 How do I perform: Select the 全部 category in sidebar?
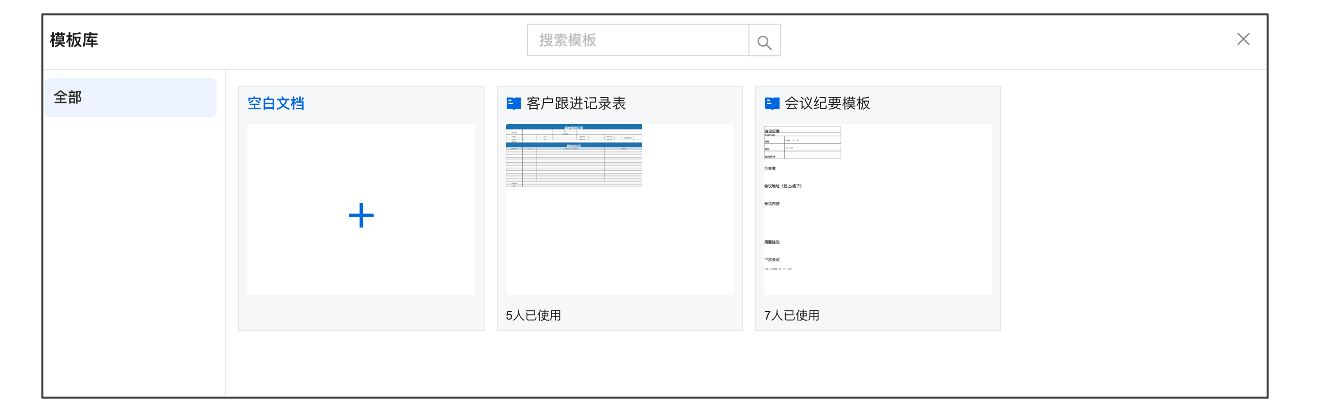[130, 98]
